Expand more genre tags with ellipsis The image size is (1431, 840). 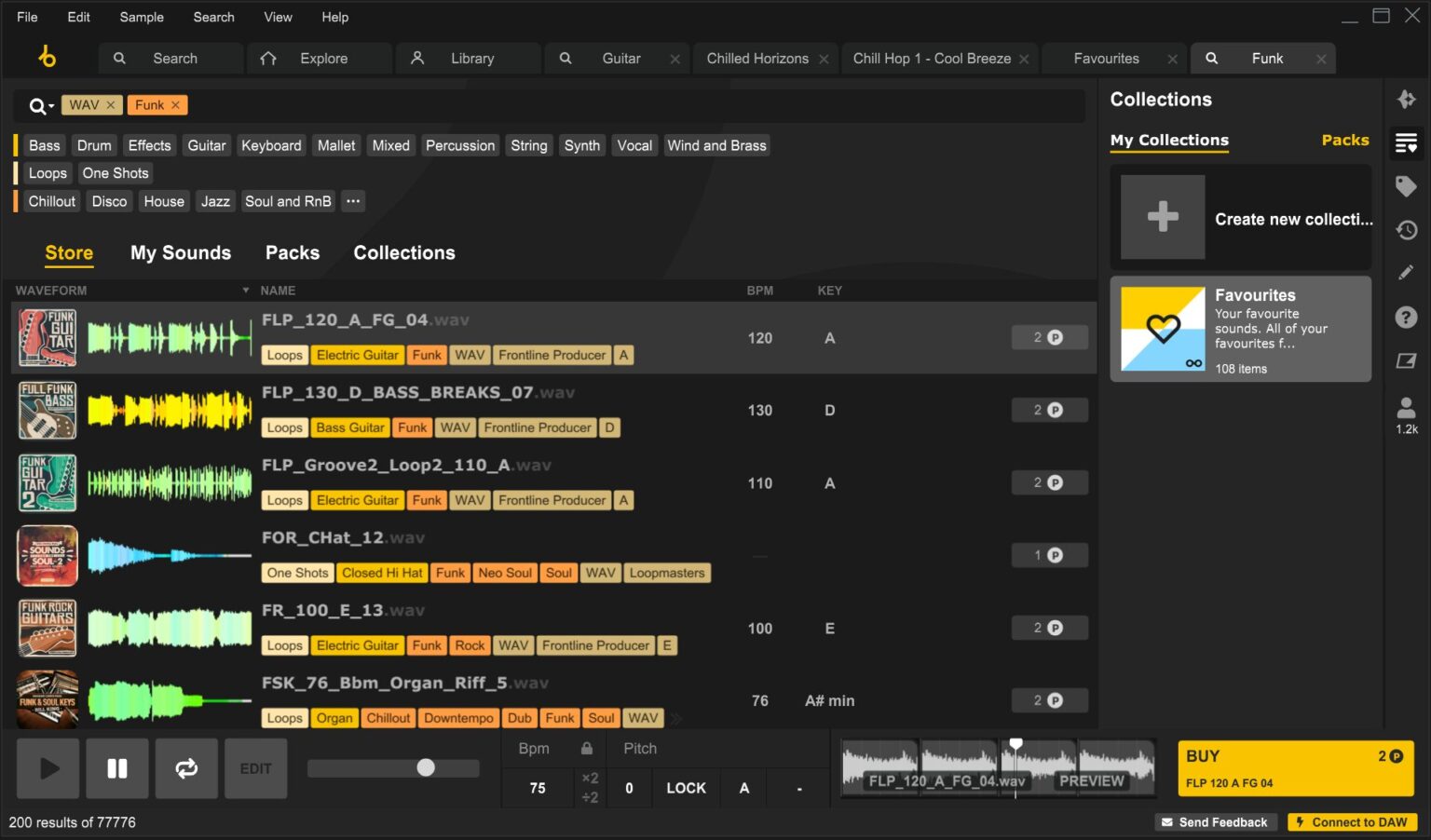pyautogui.click(x=353, y=201)
